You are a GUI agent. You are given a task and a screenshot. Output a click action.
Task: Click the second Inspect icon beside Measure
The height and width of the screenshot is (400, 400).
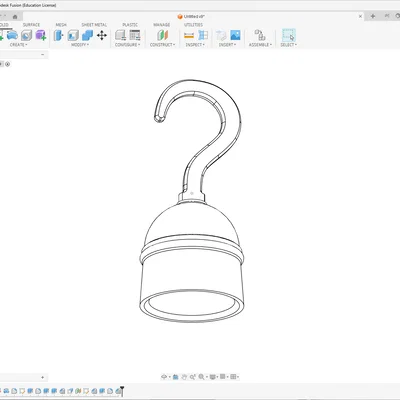(203, 35)
